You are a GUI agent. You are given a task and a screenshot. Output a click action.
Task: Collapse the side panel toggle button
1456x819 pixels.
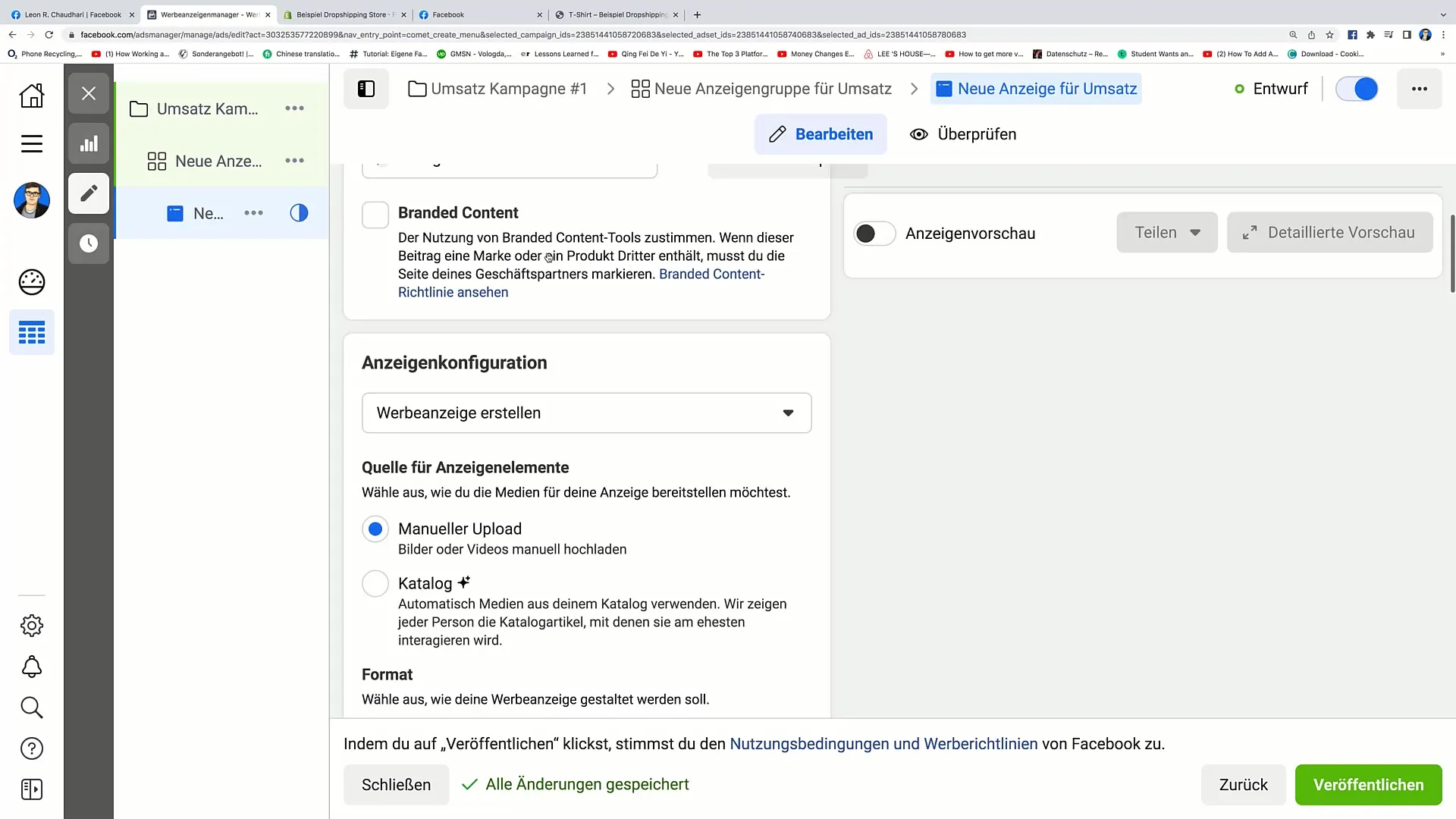click(x=366, y=89)
